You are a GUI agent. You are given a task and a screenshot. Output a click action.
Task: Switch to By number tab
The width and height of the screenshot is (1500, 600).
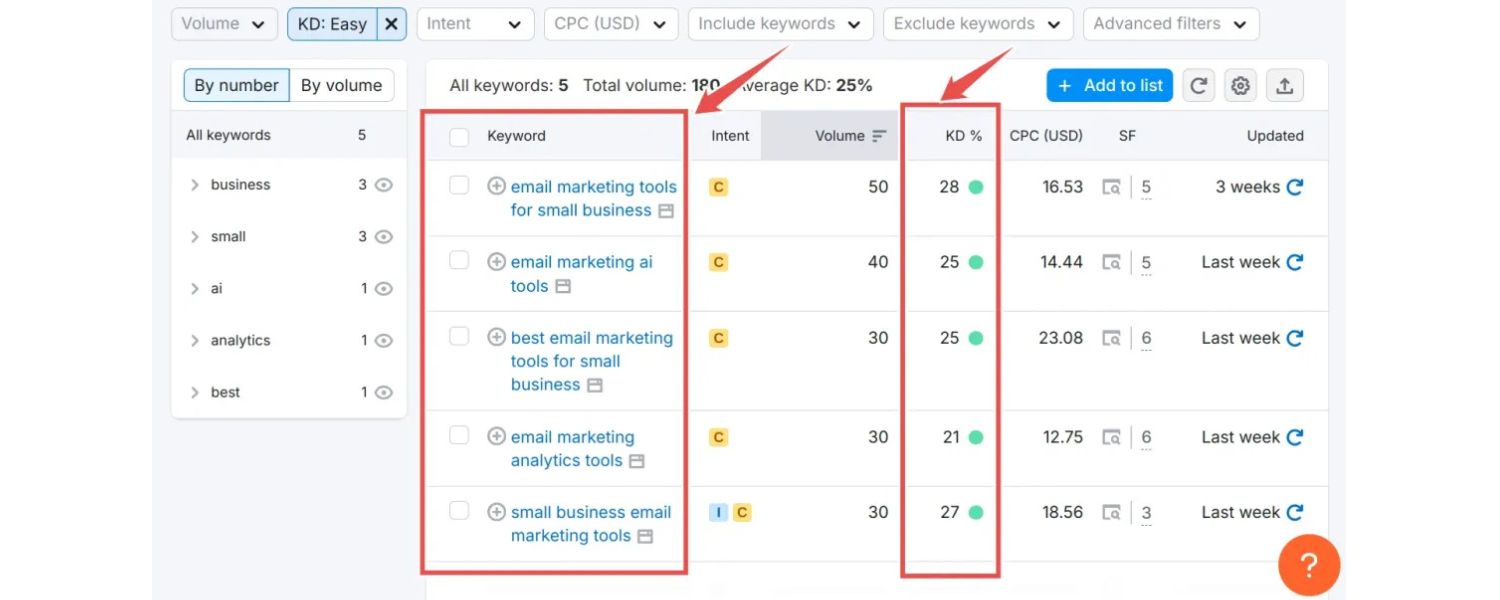coord(237,85)
